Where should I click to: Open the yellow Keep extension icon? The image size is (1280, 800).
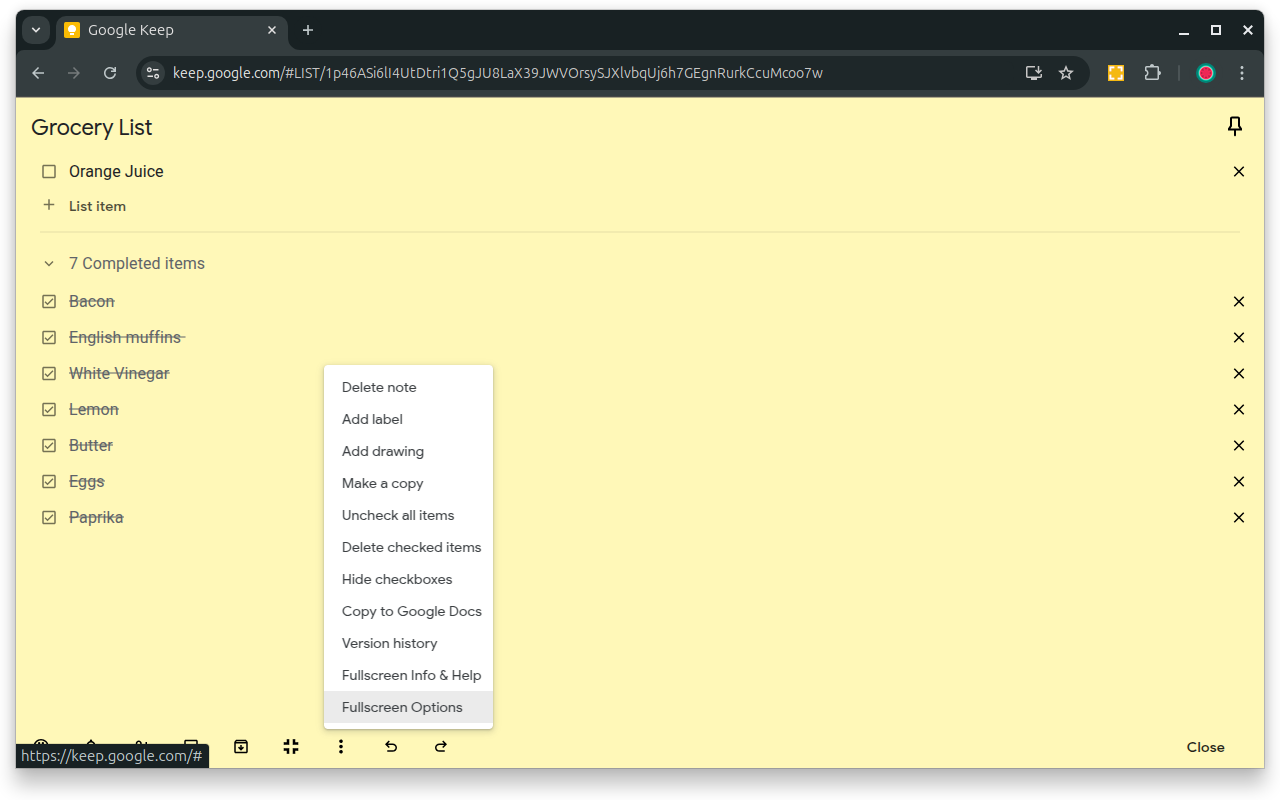1114,72
